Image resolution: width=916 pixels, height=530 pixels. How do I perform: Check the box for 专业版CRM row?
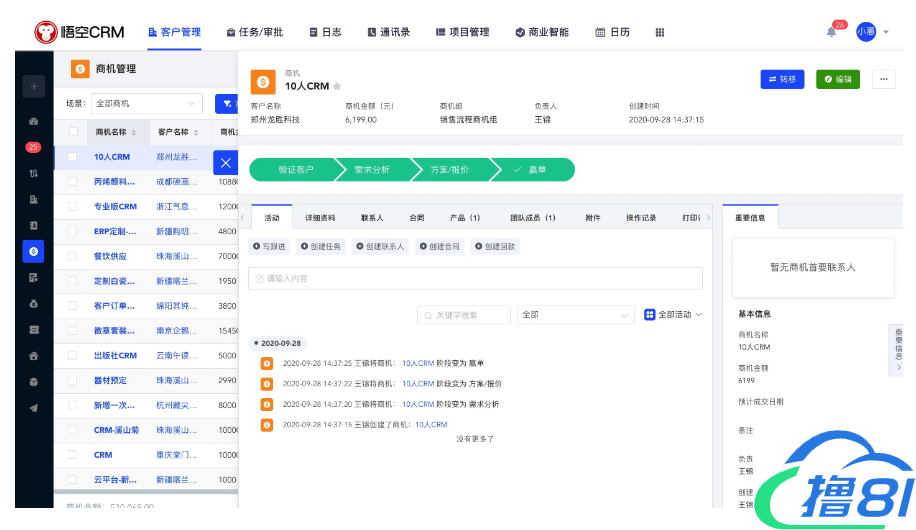[x=73, y=206]
